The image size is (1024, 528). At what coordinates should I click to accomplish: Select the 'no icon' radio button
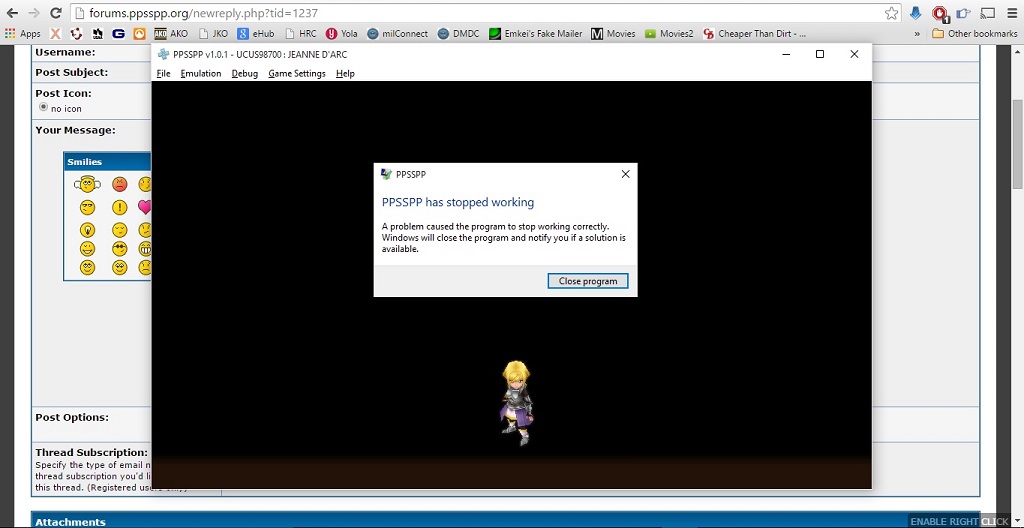click(43, 107)
